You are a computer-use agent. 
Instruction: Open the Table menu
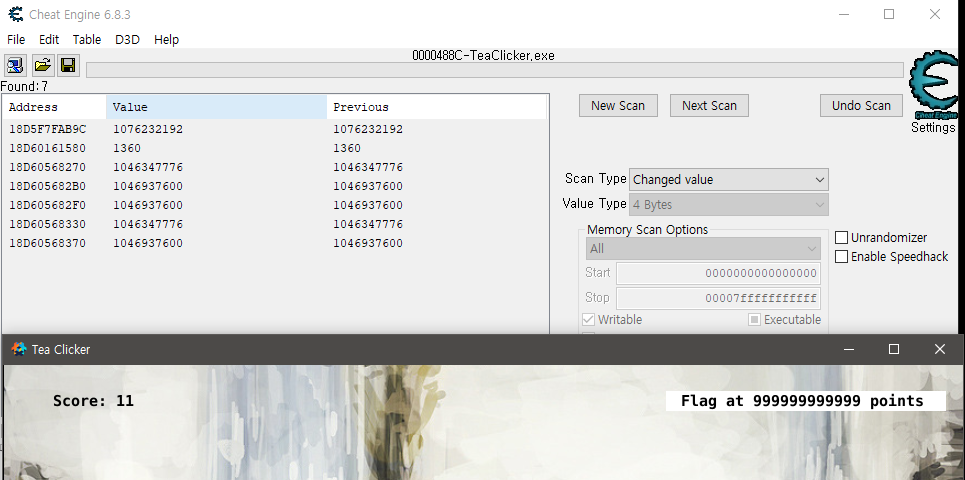coord(87,39)
